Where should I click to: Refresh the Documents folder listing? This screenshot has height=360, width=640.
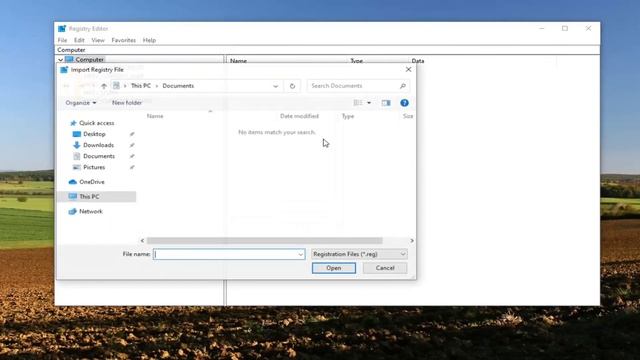292,86
